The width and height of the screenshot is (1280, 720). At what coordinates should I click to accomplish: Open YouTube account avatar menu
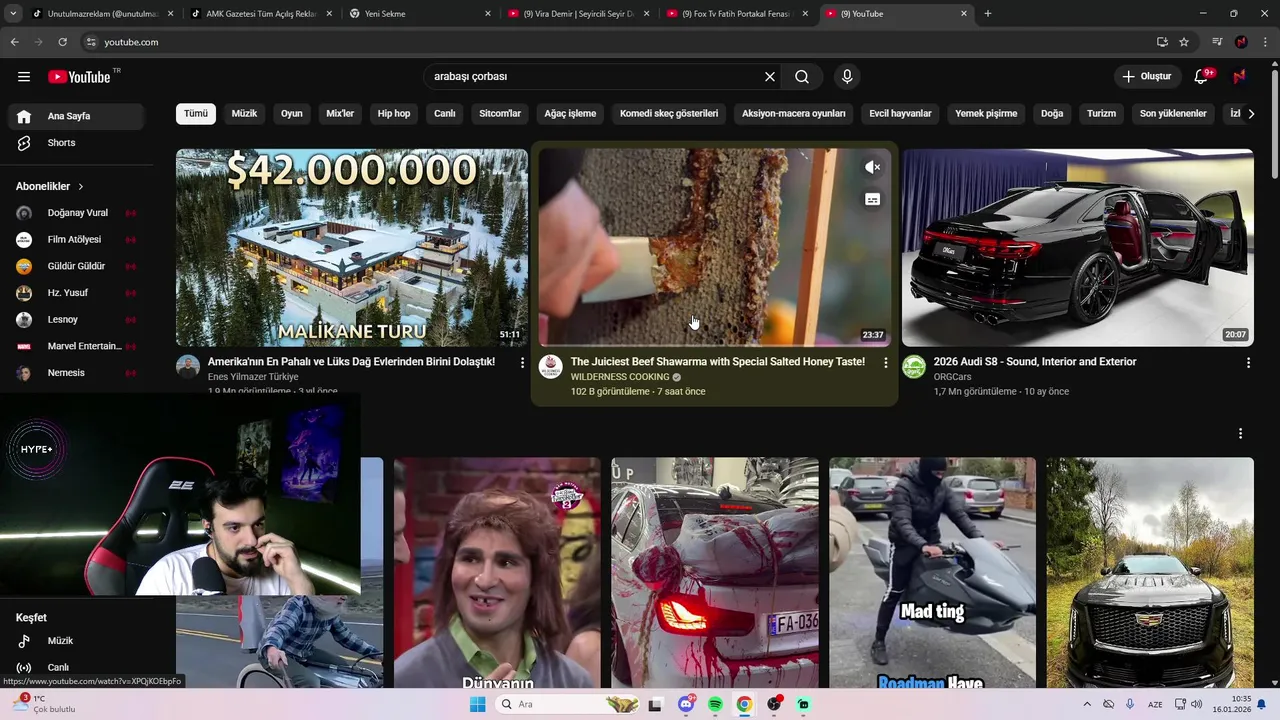point(1240,77)
